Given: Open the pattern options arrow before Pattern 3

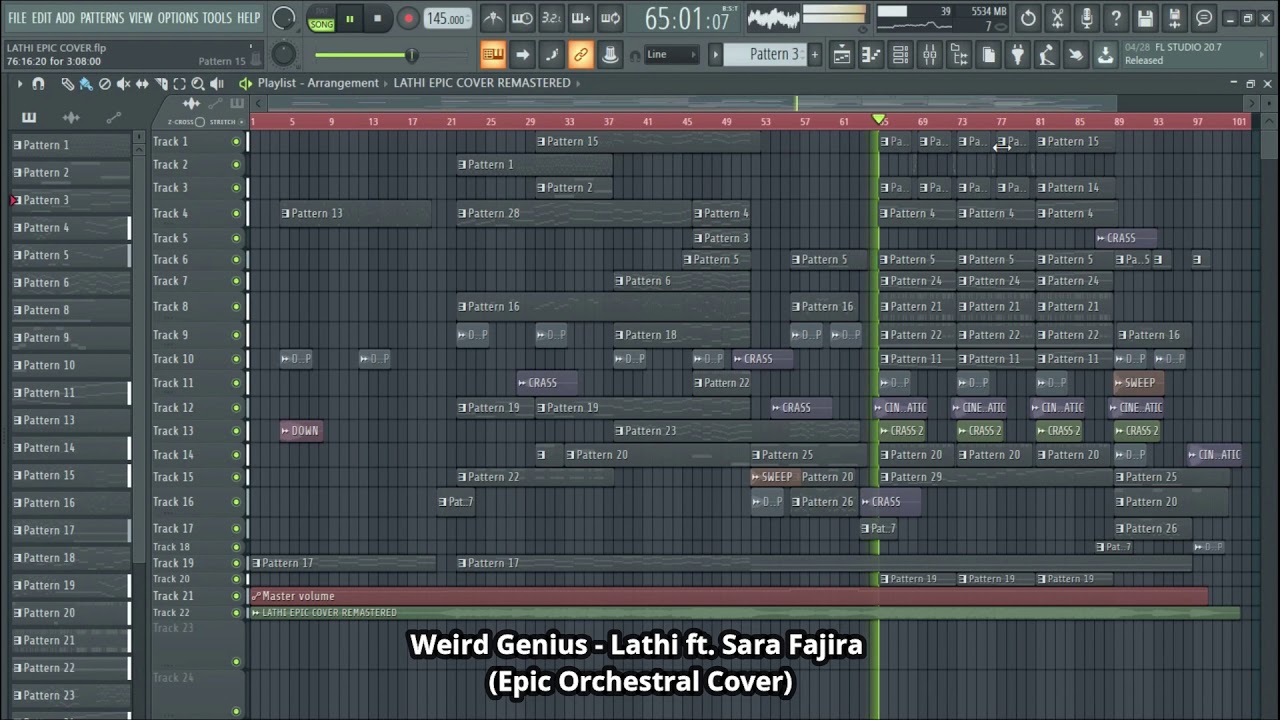Looking at the screenshot, I should click(x=716, y=54).
